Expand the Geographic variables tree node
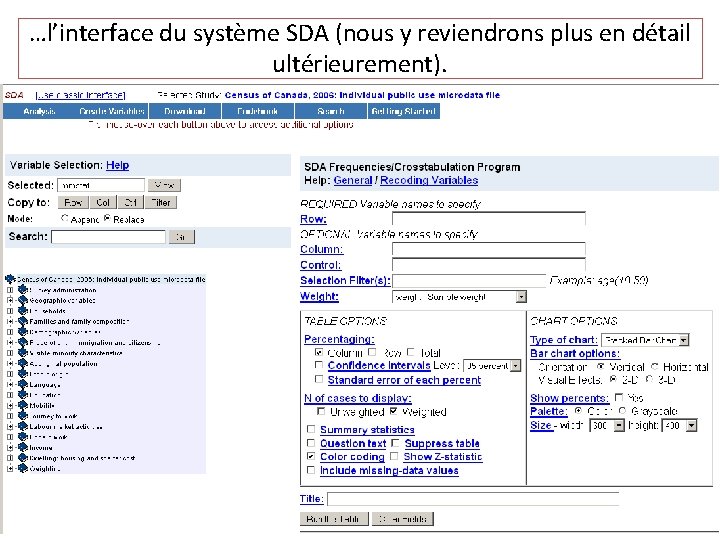 [10, 300]
